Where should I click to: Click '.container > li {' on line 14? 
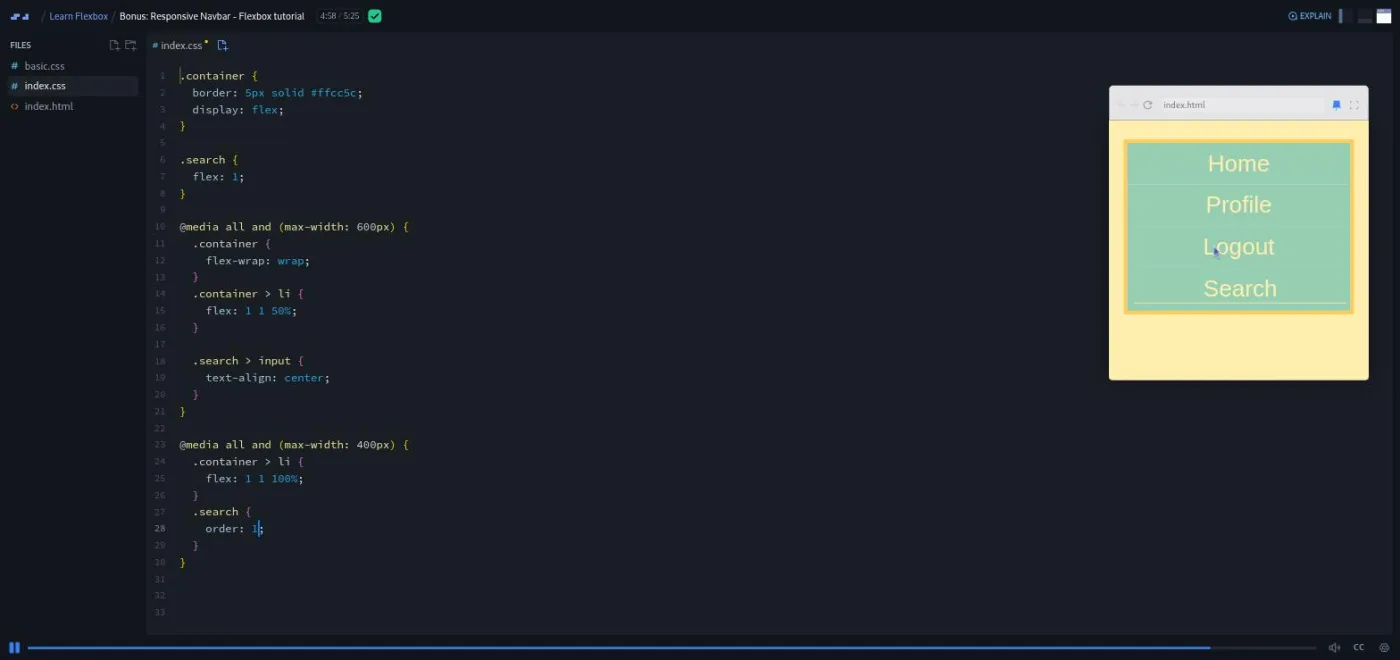(x=248, y=294)
